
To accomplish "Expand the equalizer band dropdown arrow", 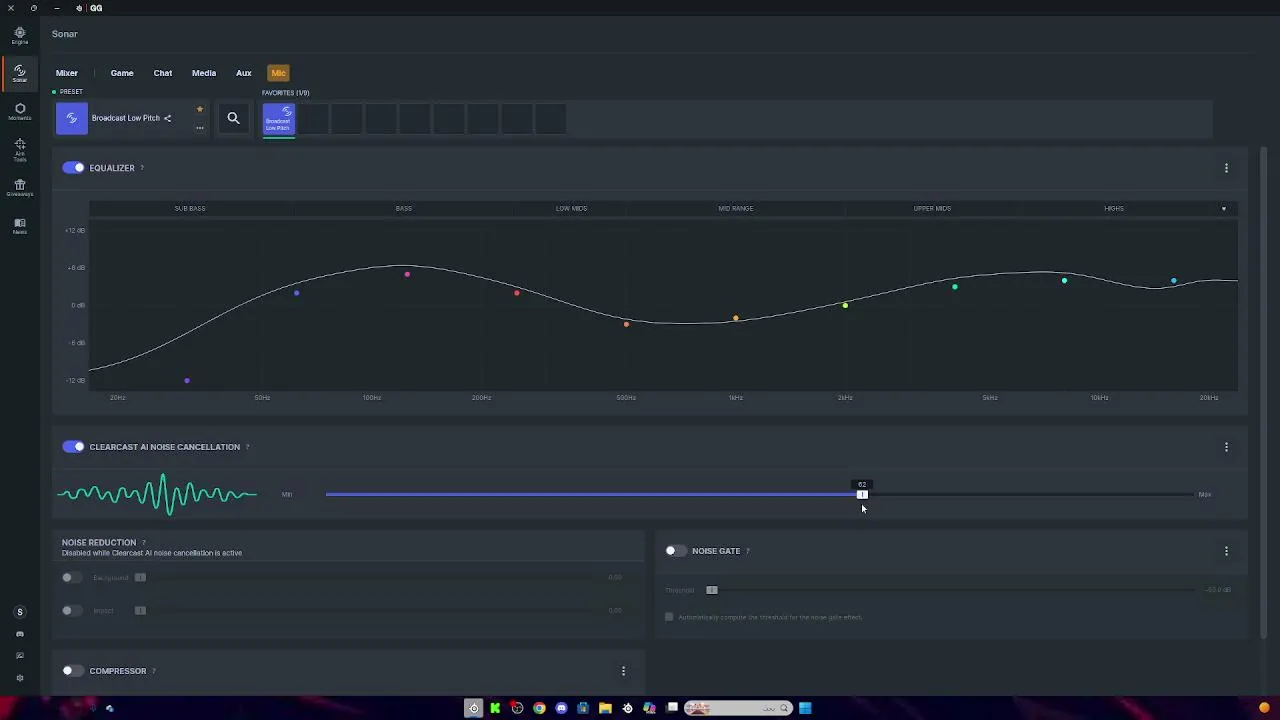I will point(1223,209).
